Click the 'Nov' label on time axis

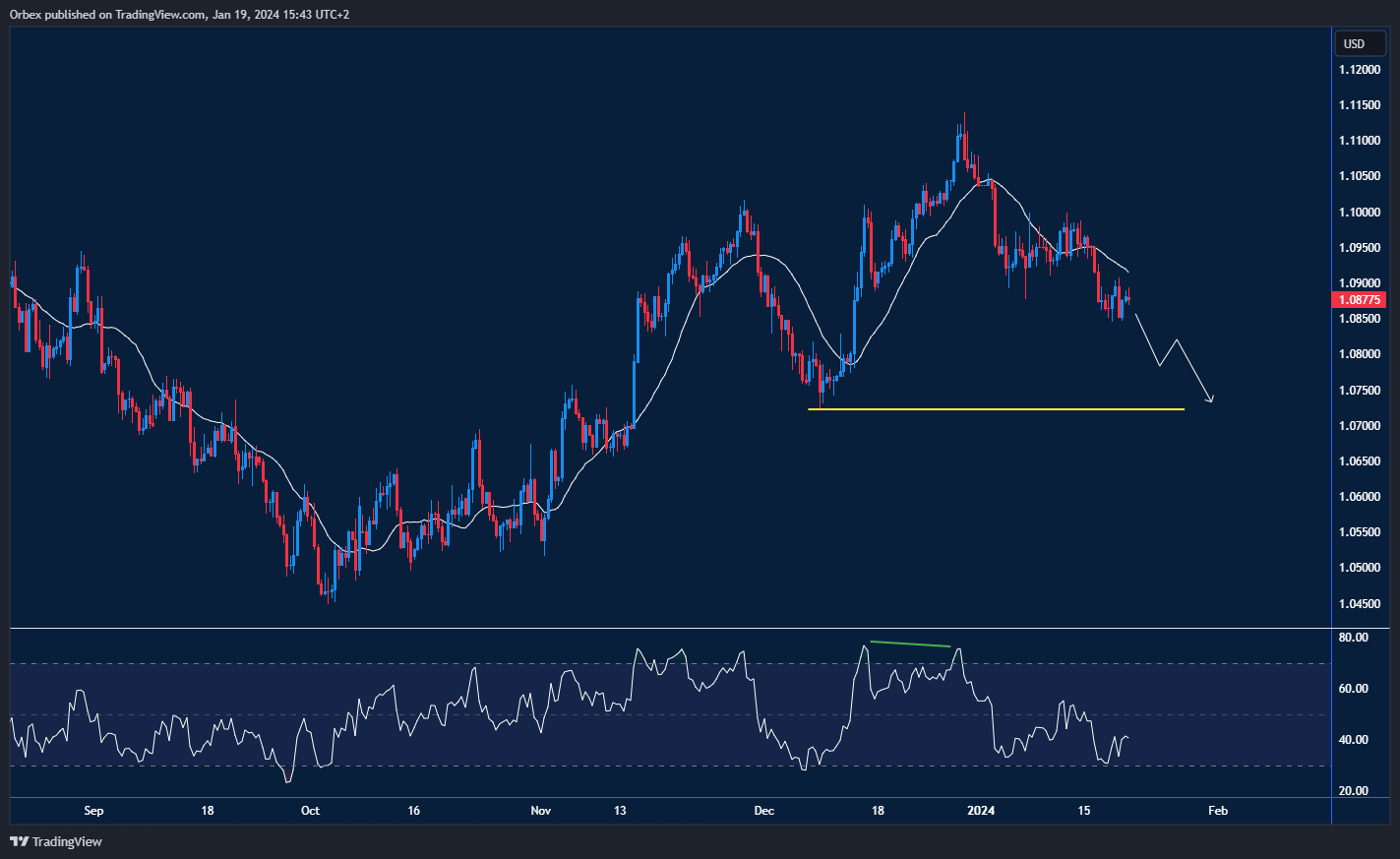click(540, 811)
